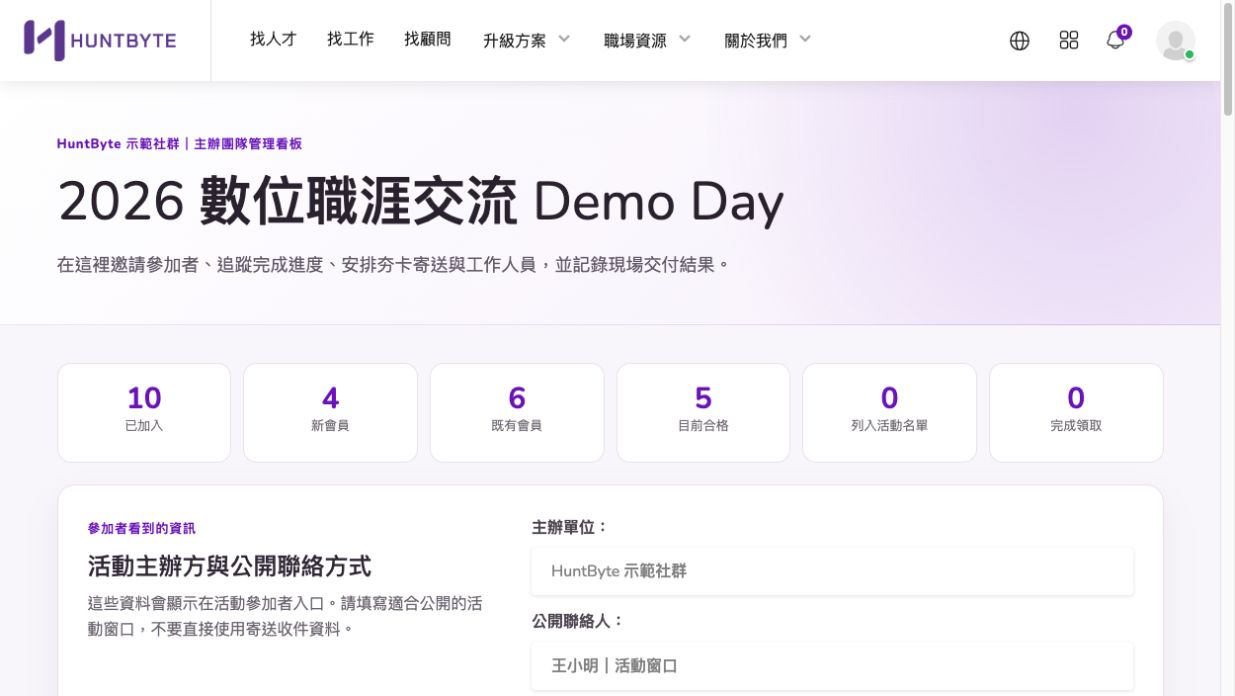The image size is (1235, 696).
Task: Focus the 主辦單位 input field
Action: [832, 571]
